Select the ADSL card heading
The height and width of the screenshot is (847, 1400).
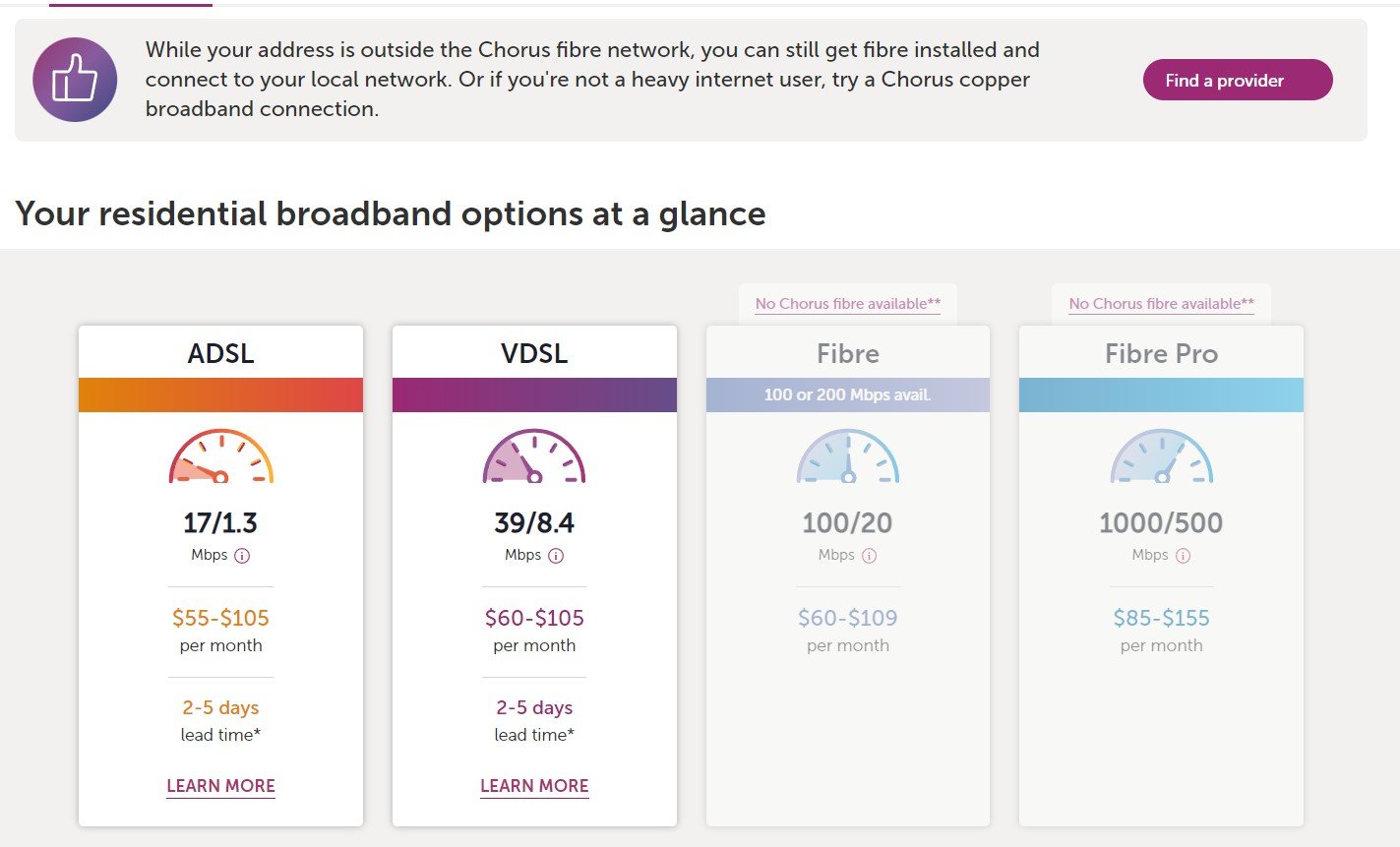(x=221, y=354)
